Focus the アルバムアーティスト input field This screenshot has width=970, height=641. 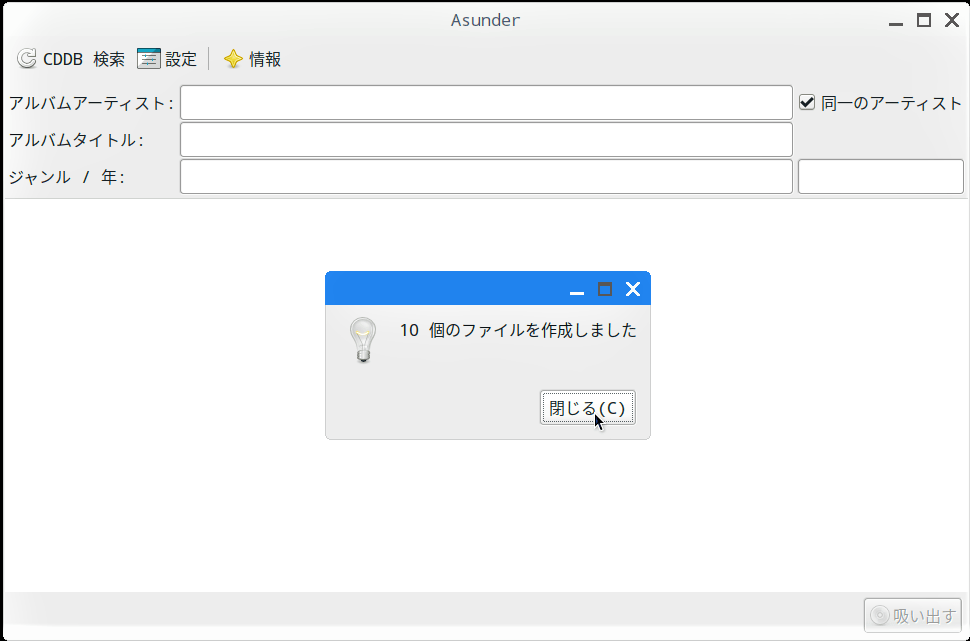click(x=486, y=103)
